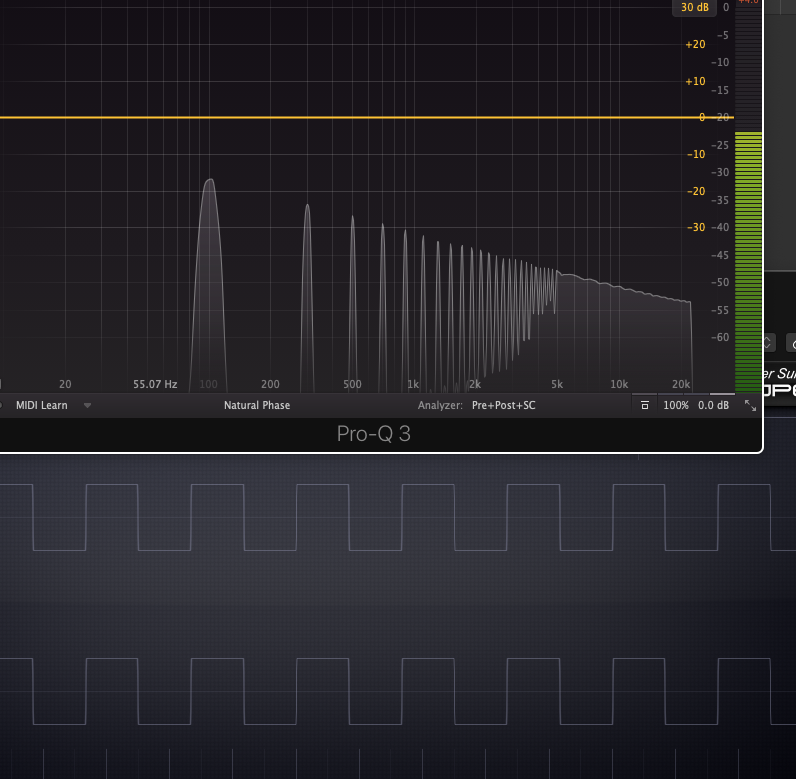Click the MIDI Learn button
Image resolution: width=796 pixels, height=779 pixels.
click(x=42, y=405)
